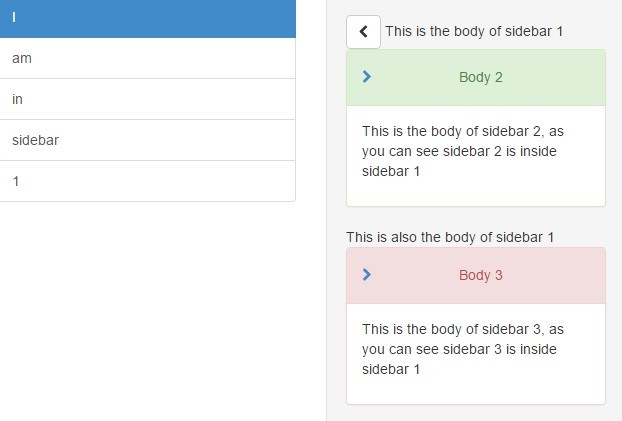Click the gray strip below the Body 3 panel
622x421 pixels.
(475, 413)
